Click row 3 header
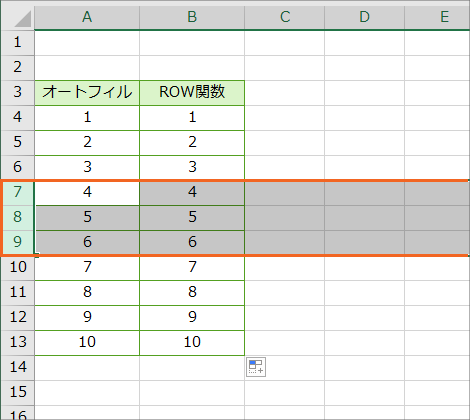This screenshot has height=420, width=470. pos(18,93)
